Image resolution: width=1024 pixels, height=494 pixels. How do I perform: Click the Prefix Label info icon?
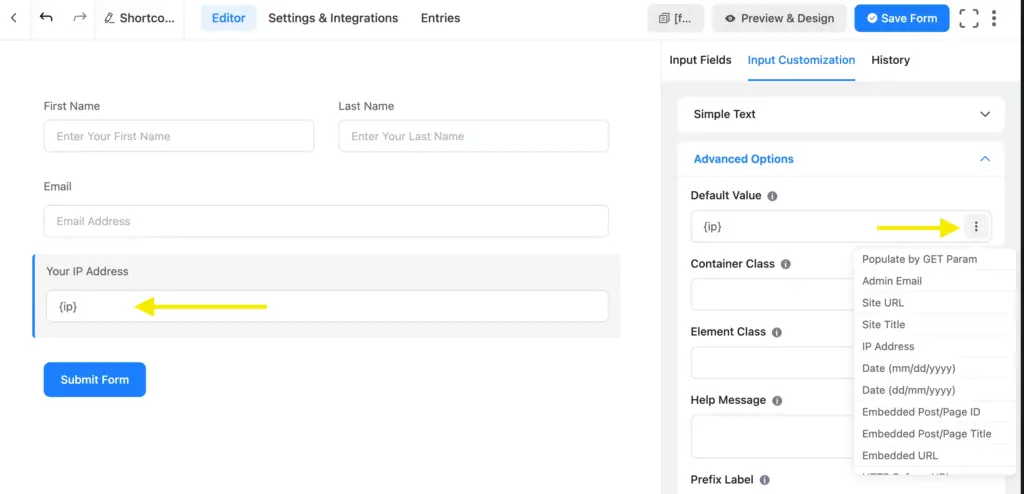pos(765,480)
